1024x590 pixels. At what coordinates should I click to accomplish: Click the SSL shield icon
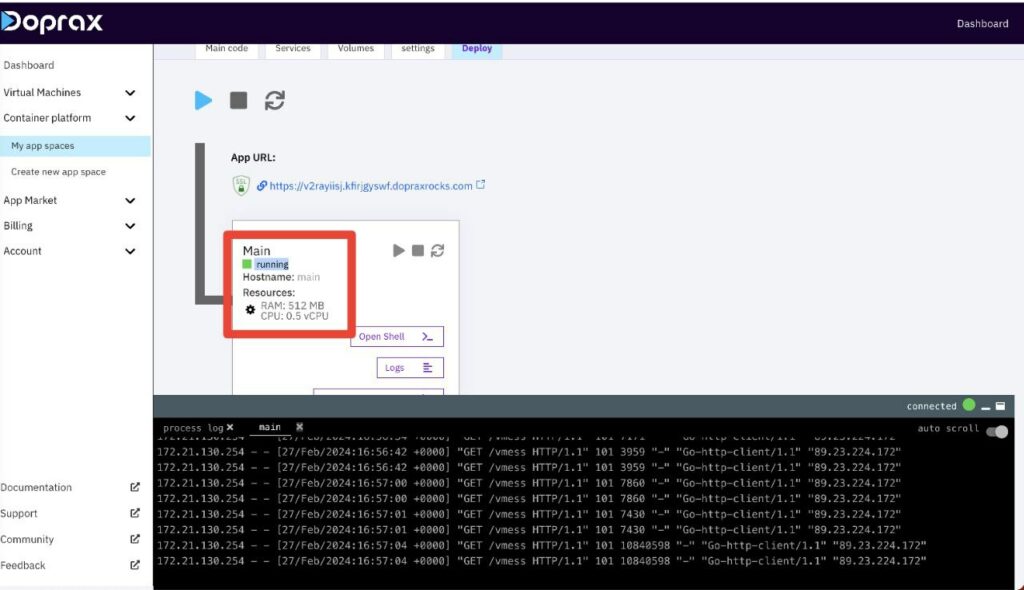(x=241, y=186)
